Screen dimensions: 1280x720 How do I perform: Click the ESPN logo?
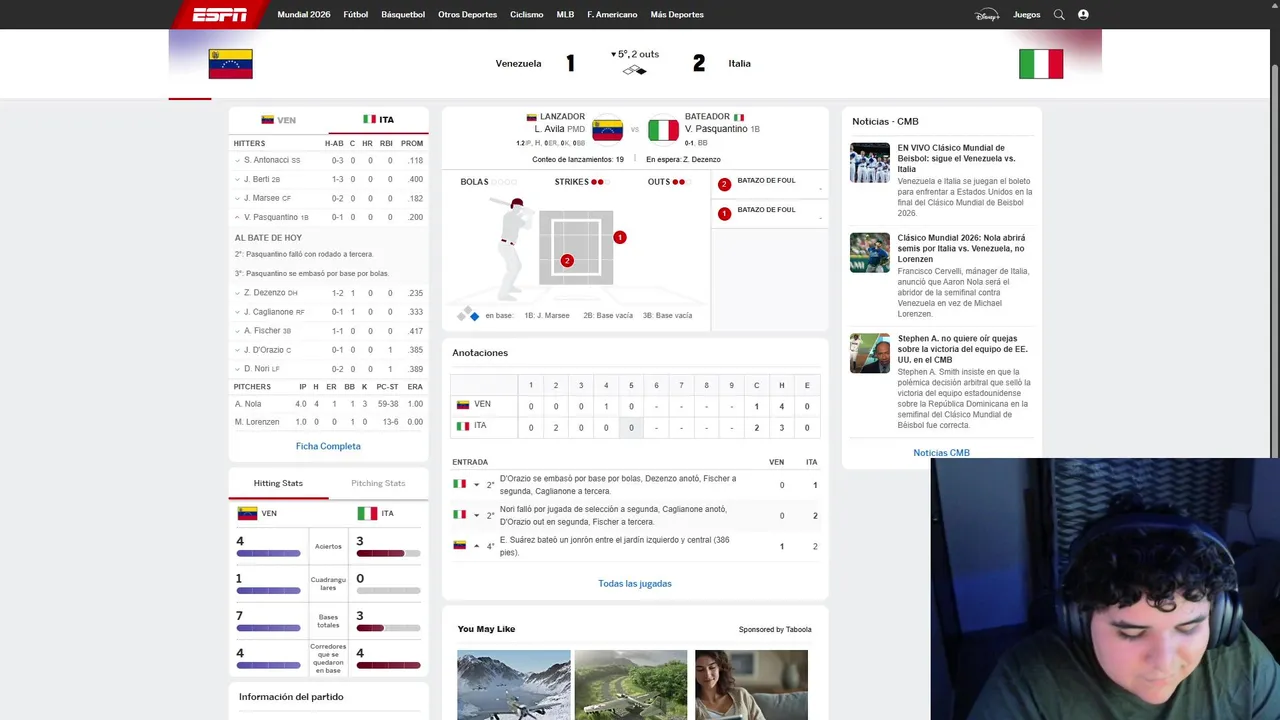[x=220, y=14]
